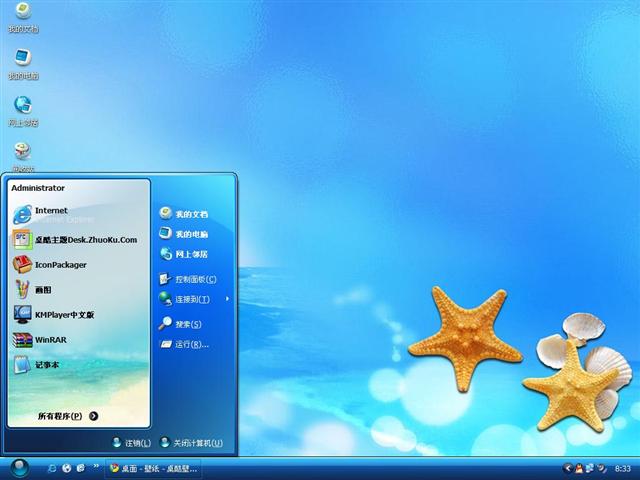Click the Start orb button
The image size is (640, 480).
point(19,468)
